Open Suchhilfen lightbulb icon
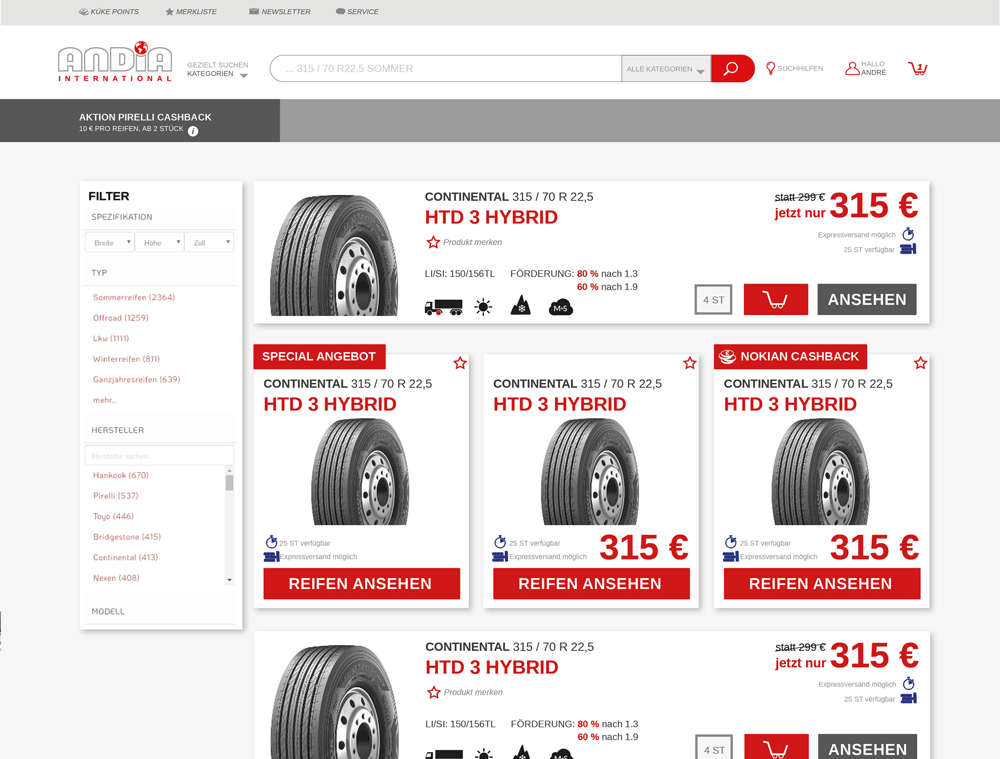This screenshot has width=1000, height=759. coord(770,68)
